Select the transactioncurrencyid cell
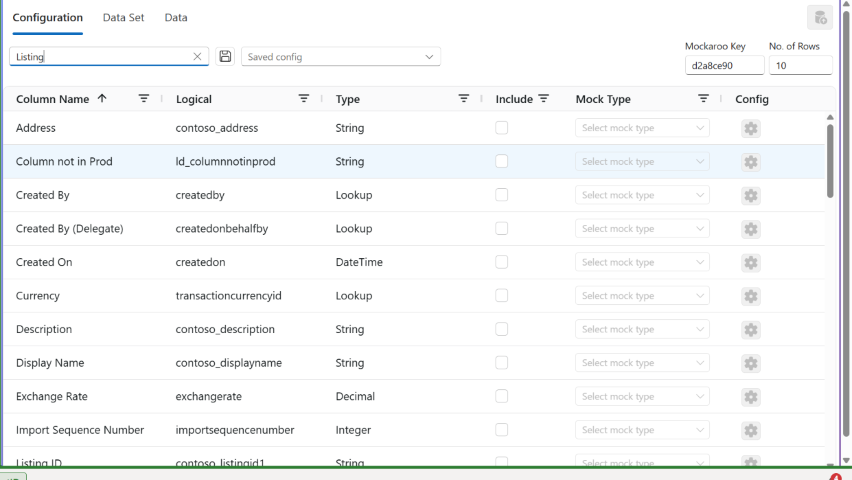Image resolution: width=852 pixels, height=480 pixels. click(x=228, y=296)
